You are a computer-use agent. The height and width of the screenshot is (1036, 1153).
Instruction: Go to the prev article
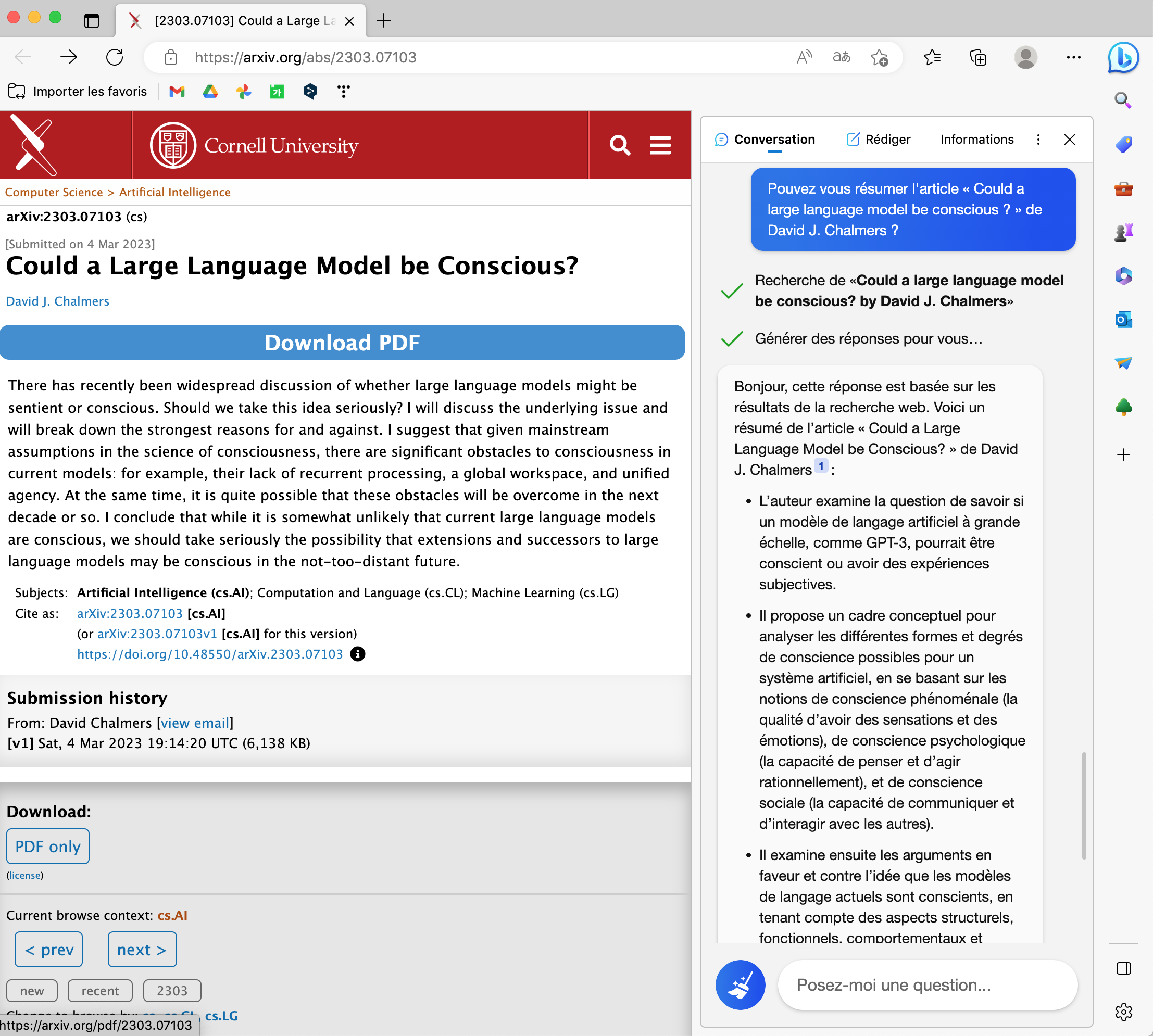[48, 950]
